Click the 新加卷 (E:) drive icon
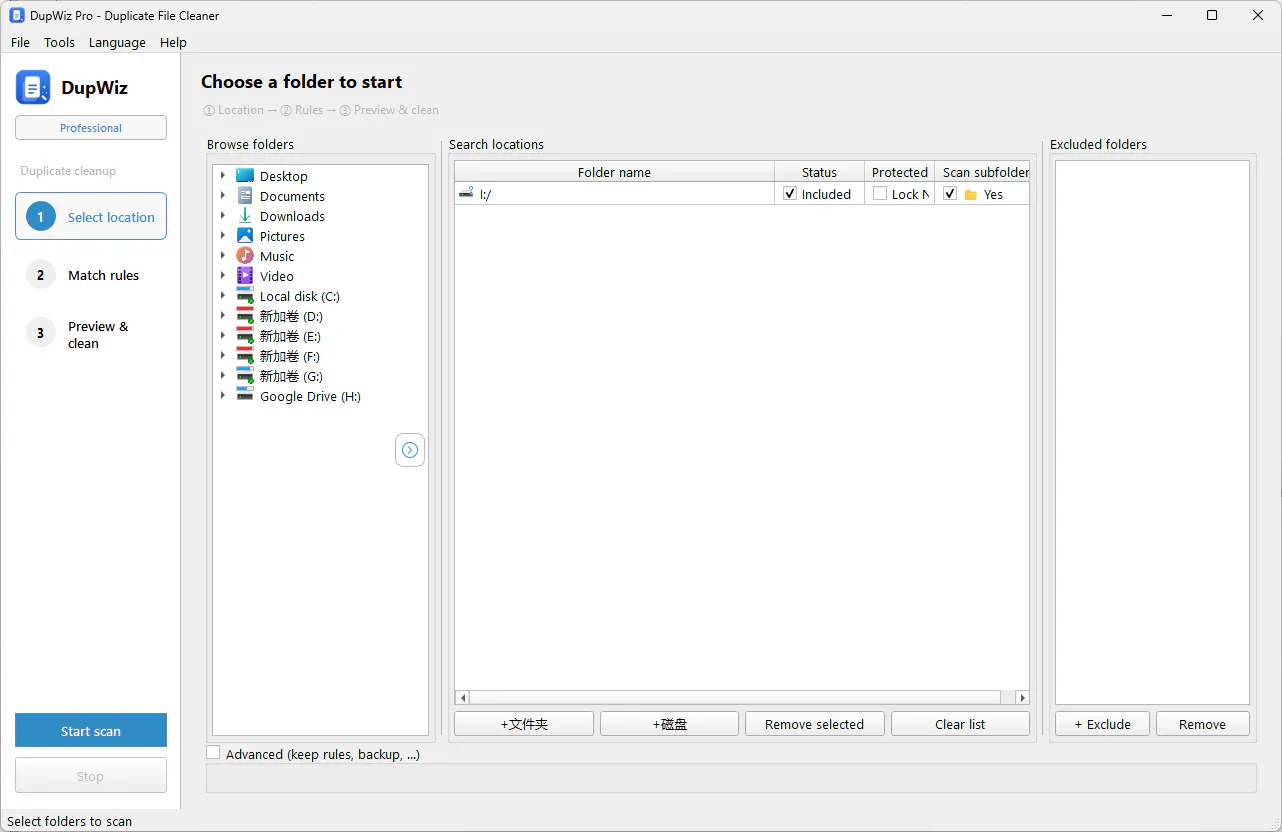This screenshot has width=1282, height=832. (245, 336)
